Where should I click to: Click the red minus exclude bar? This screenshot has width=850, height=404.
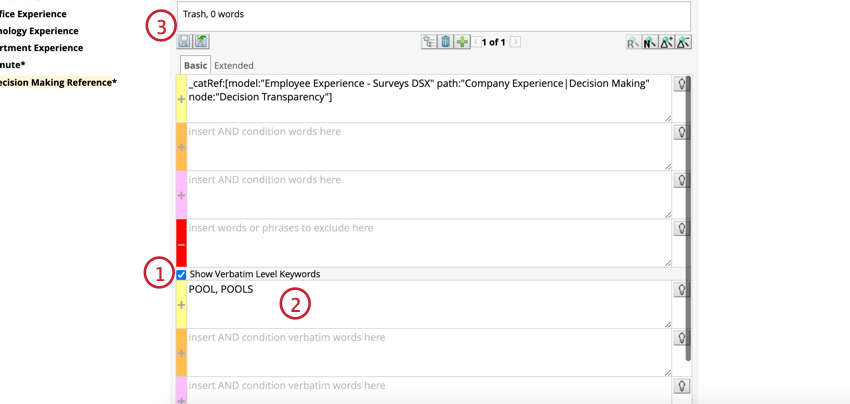pos(181,243)
